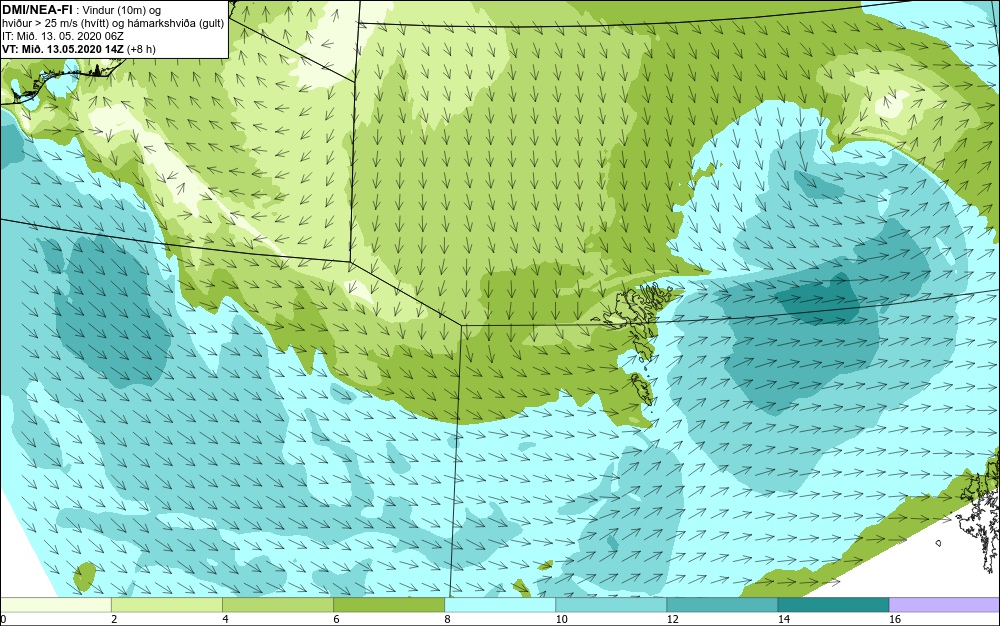Click the legend label '6'
This screenshot has height=626, width=1000.
point(336,619)
